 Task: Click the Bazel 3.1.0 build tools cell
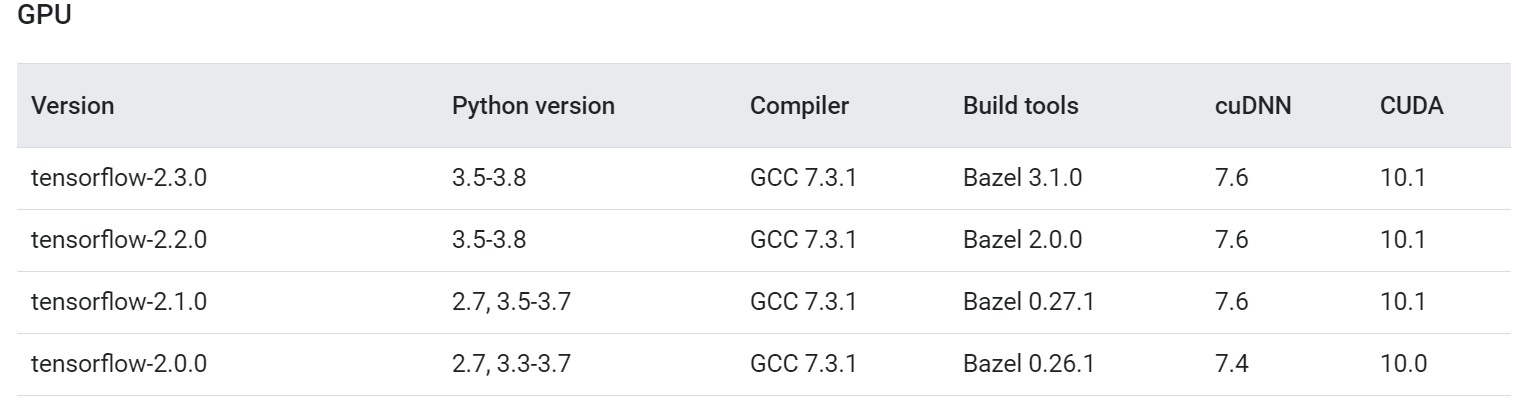click(x=1023, y=179)
